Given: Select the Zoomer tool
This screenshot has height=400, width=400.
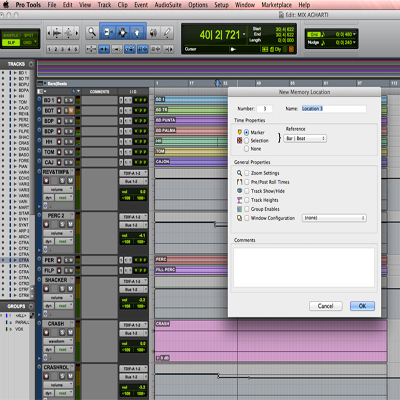Looking at the screenshot, I should coord(92,32).
